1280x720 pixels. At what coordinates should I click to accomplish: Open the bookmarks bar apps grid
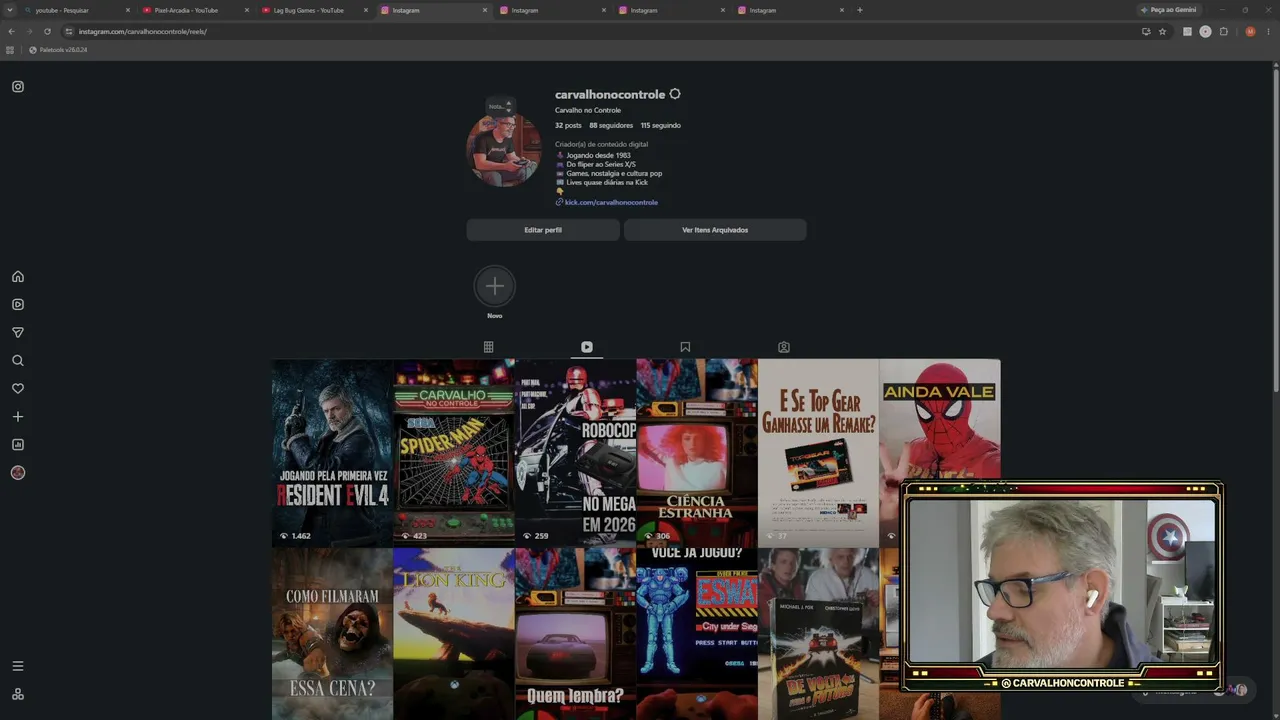pyautogui.click(x=10, y=50)
